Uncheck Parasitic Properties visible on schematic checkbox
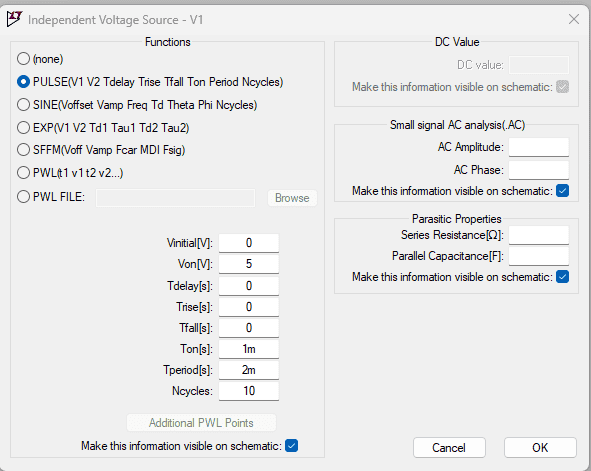This screenshot has height=471, width=591. [562, 277]
